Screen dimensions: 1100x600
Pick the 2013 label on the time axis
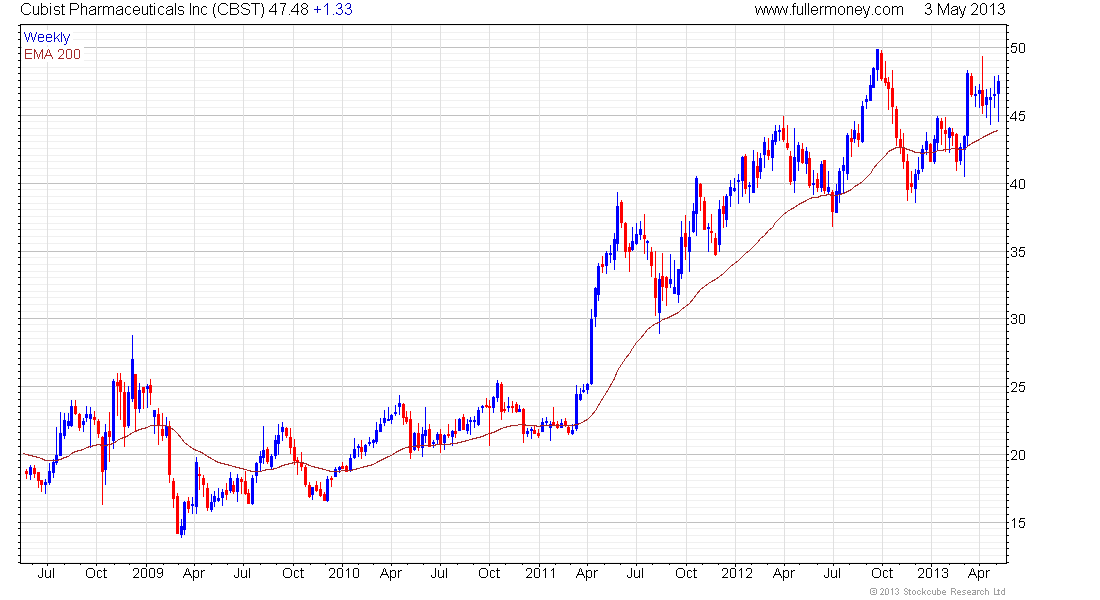pyautogui.click(x=932, y=574)
